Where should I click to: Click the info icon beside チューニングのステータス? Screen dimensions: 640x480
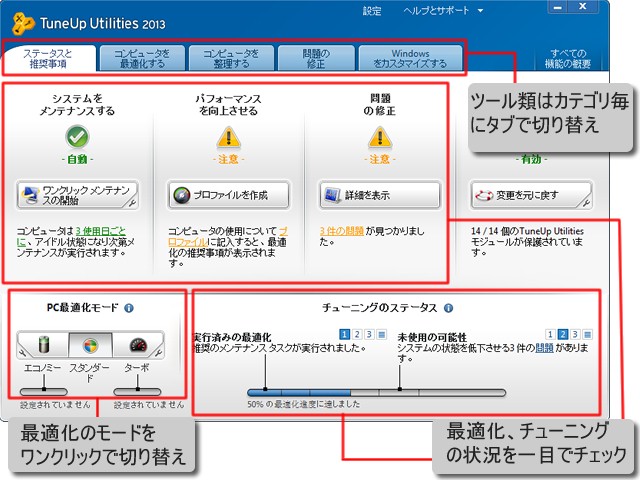click(448, 308)
